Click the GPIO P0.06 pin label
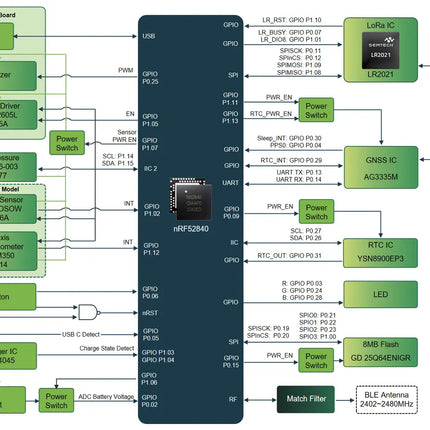 [x=150, y=292]
